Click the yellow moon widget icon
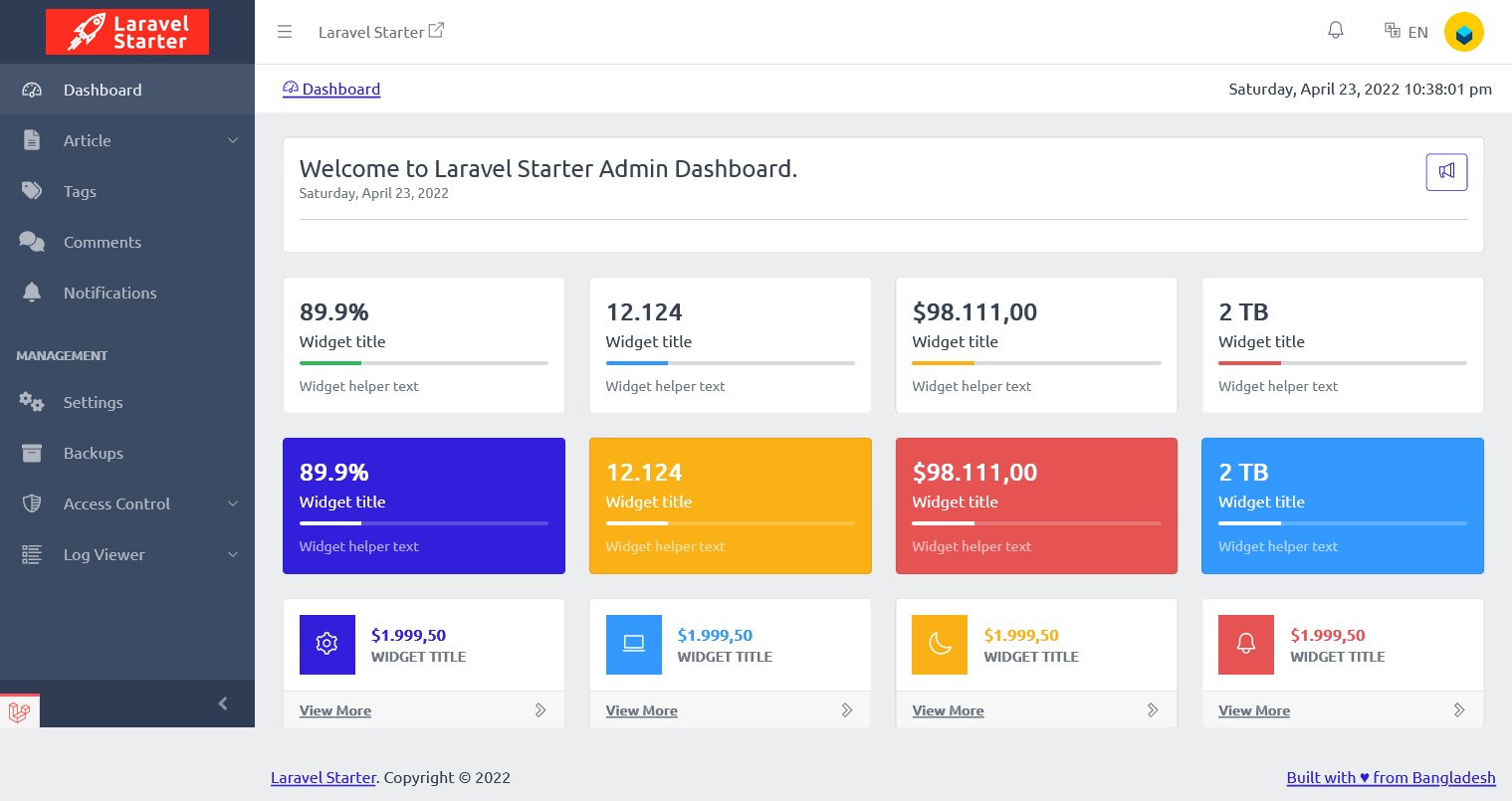1512x801 pixels. pos(940,644)
